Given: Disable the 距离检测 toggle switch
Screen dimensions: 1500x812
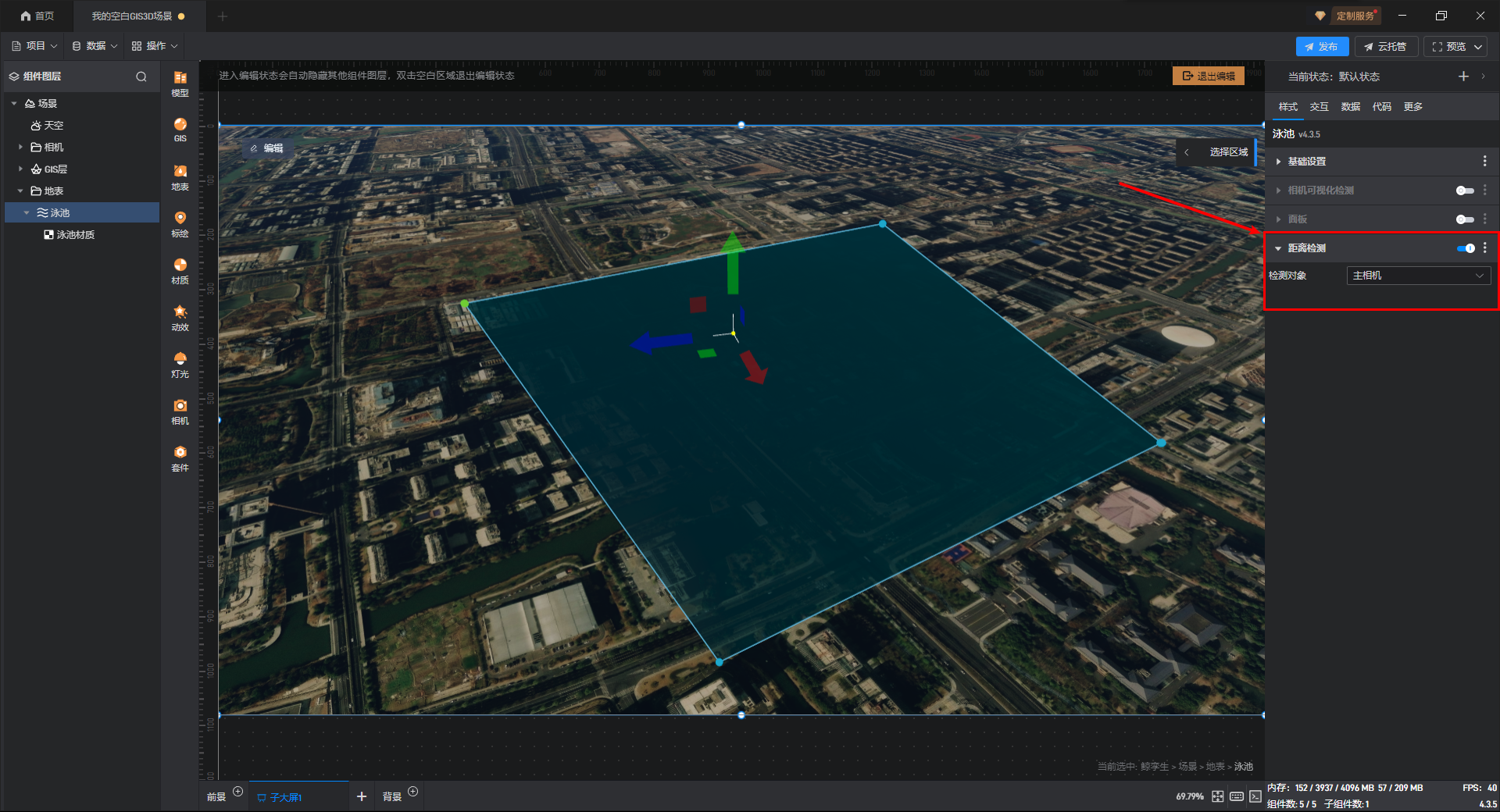Looking at the screenshot, I should 1465,248.
